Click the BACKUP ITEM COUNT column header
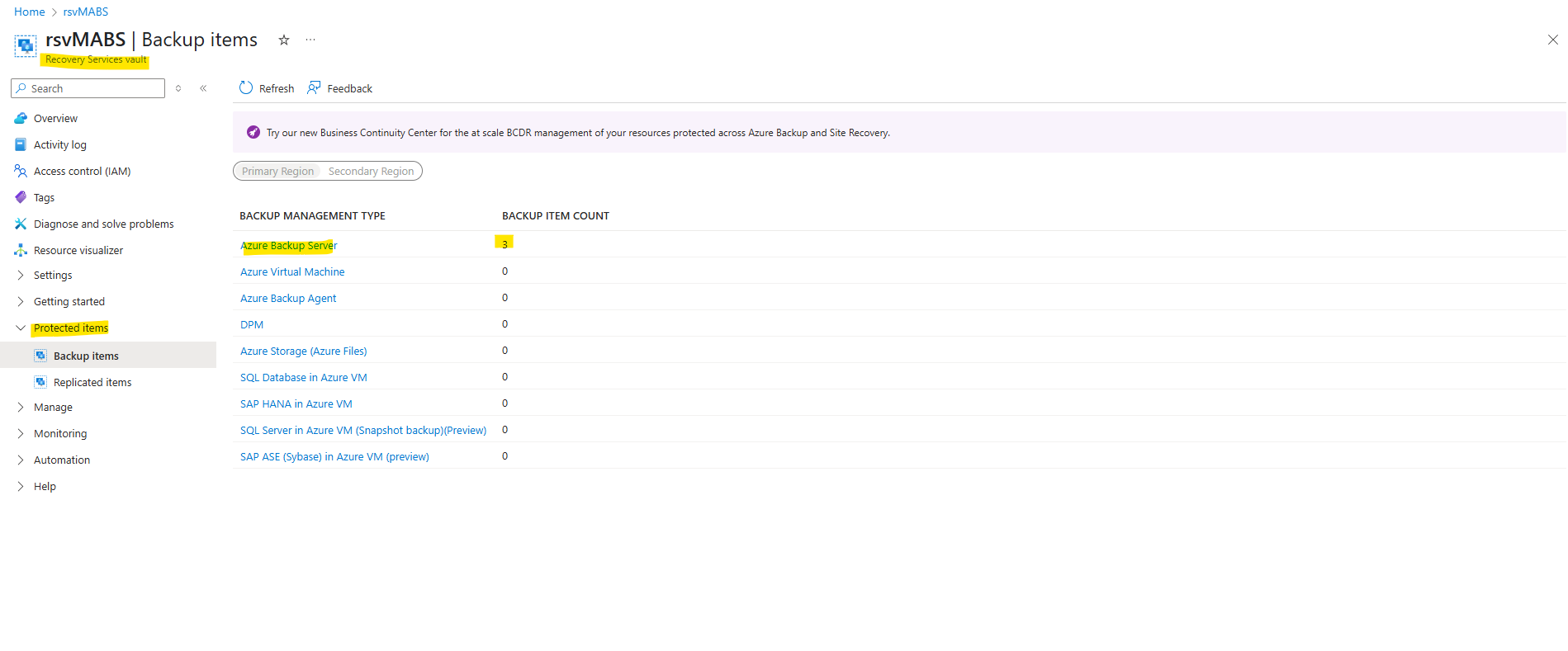Viewport: 1568px width, 651px height. (556, 215)
